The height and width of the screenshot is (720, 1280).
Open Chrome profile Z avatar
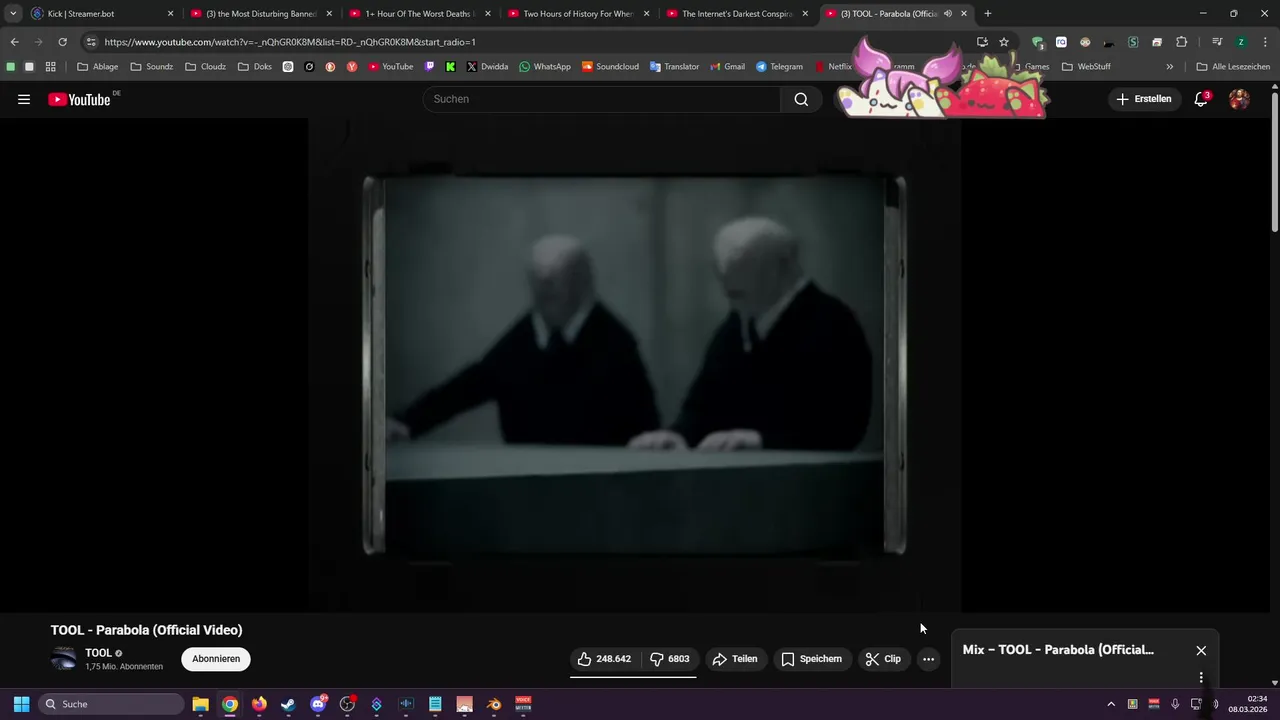(1241, 42)
